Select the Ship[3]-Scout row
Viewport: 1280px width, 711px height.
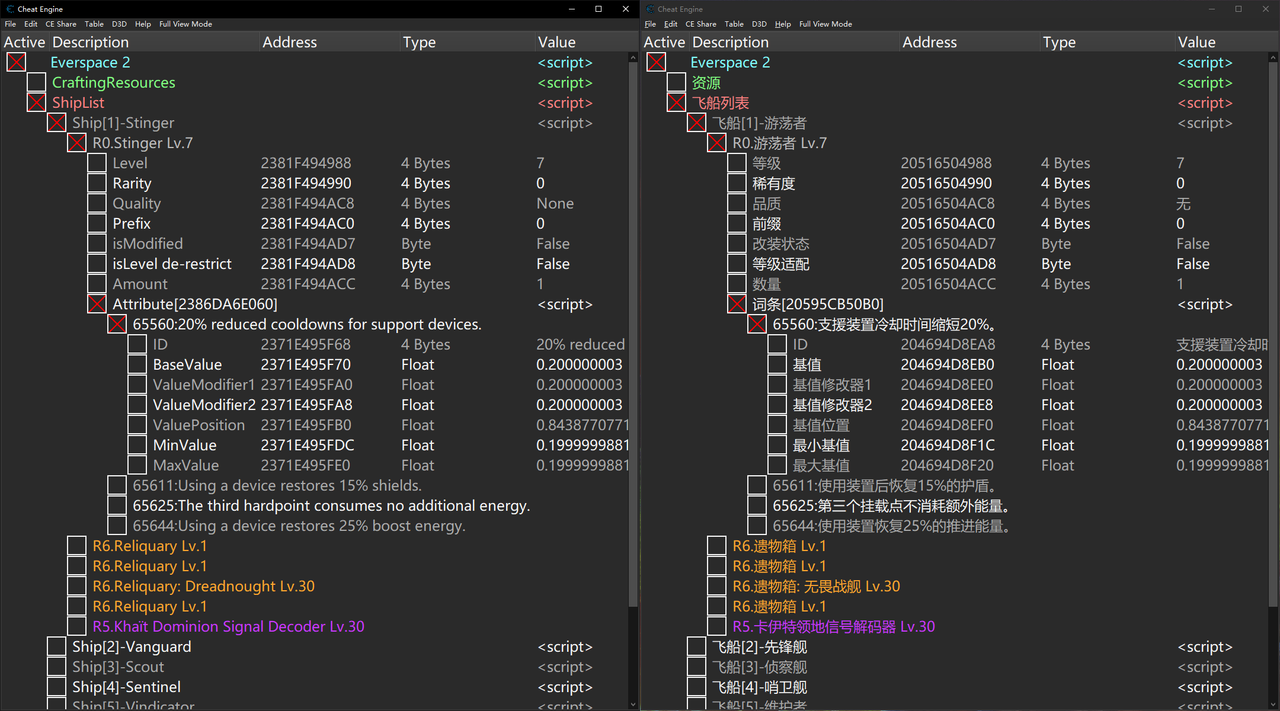click(x=118, y=667)
